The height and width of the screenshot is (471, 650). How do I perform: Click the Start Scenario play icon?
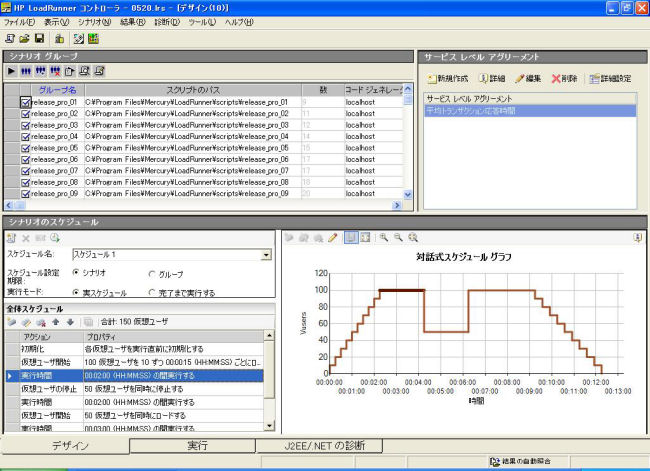[12, 71]
